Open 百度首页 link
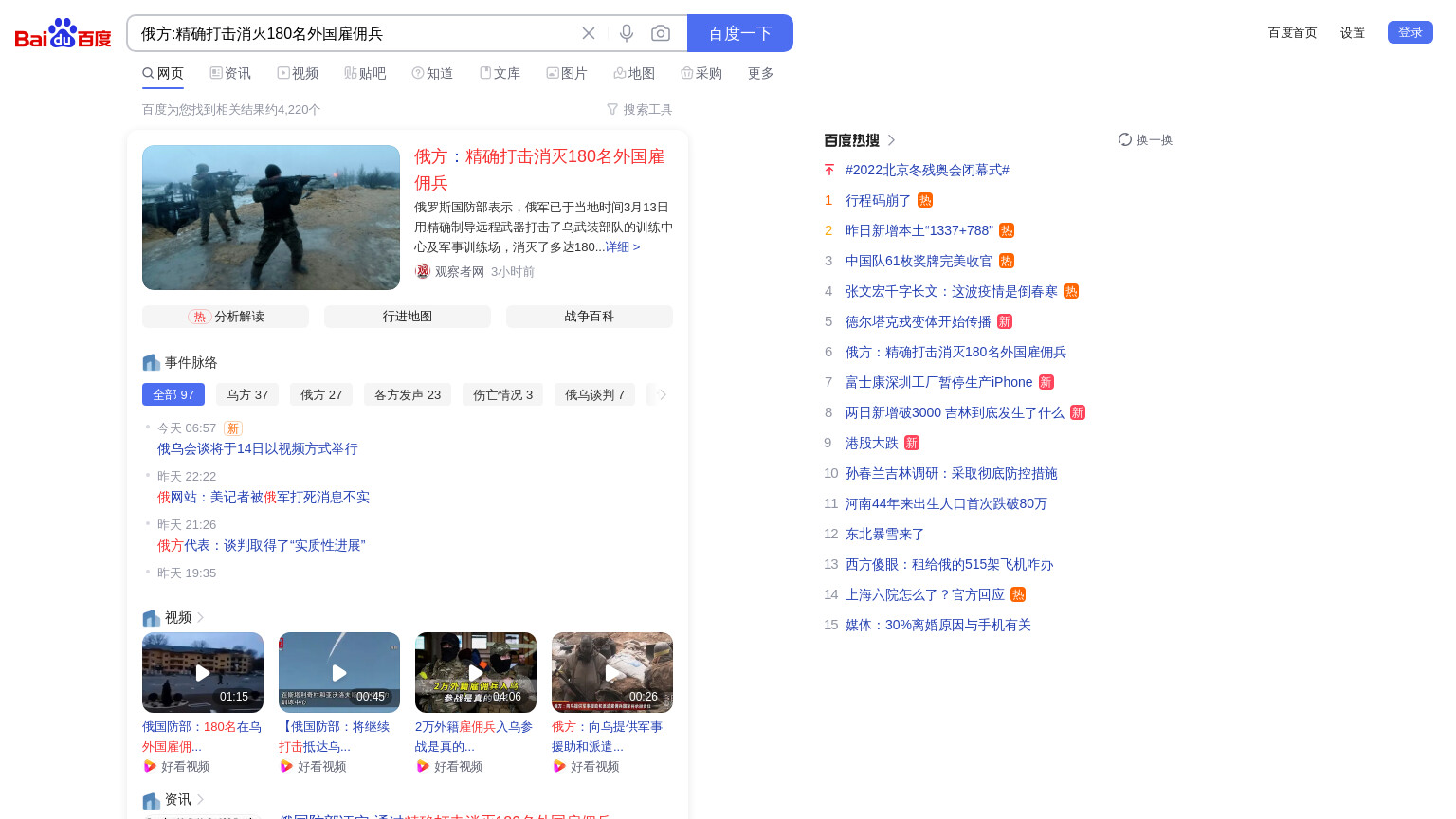The width and height of the screenshot is (1456, 819). [1293, 32]
